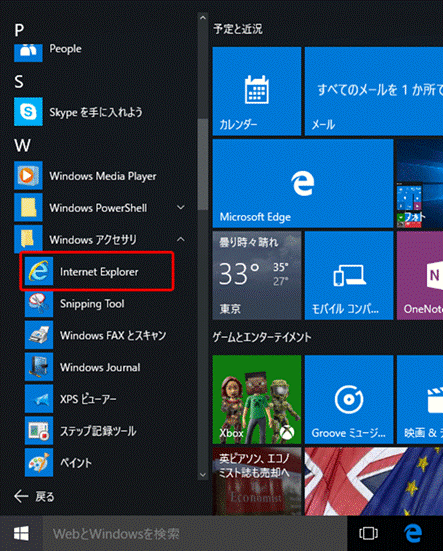Launch the Snipping Tool icon
The image size is (443, 551).
(39, 303)
